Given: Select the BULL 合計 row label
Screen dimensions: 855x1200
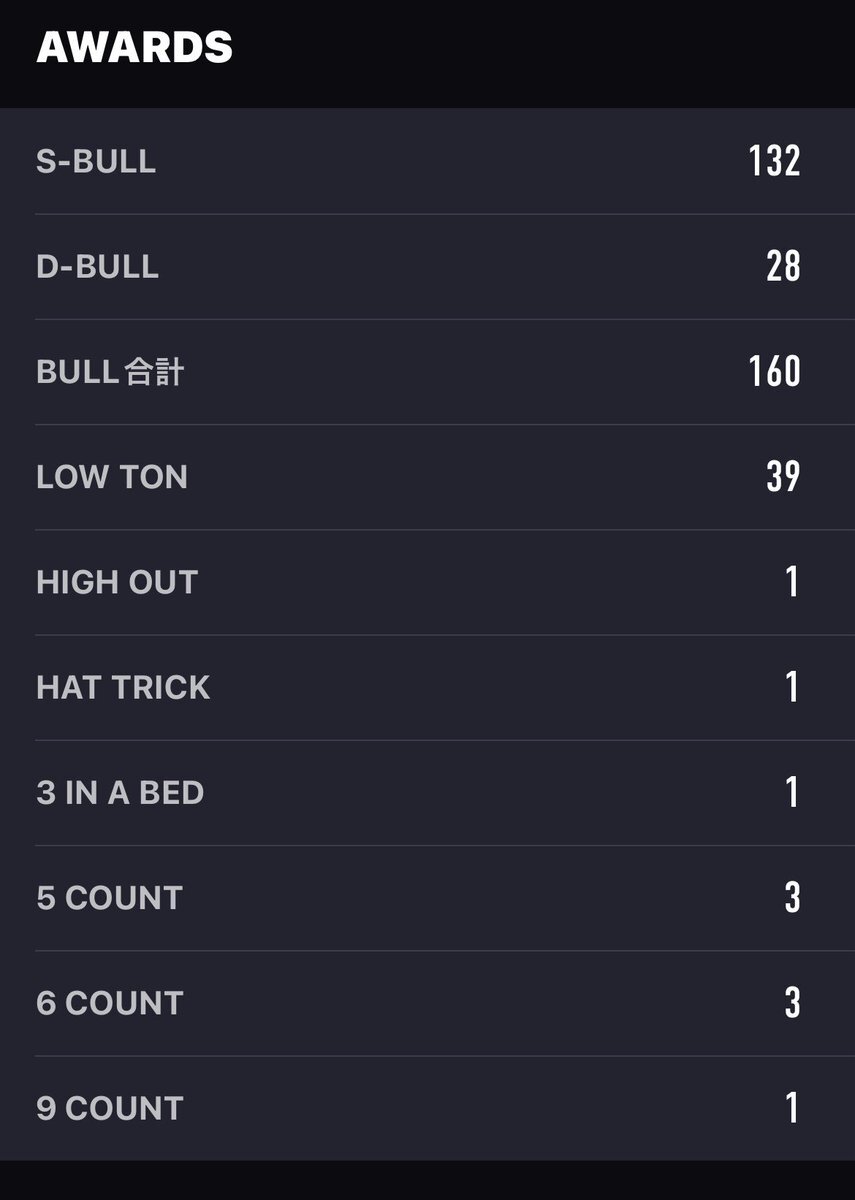Looking at the screenshot, I should (x=110, y=372).
